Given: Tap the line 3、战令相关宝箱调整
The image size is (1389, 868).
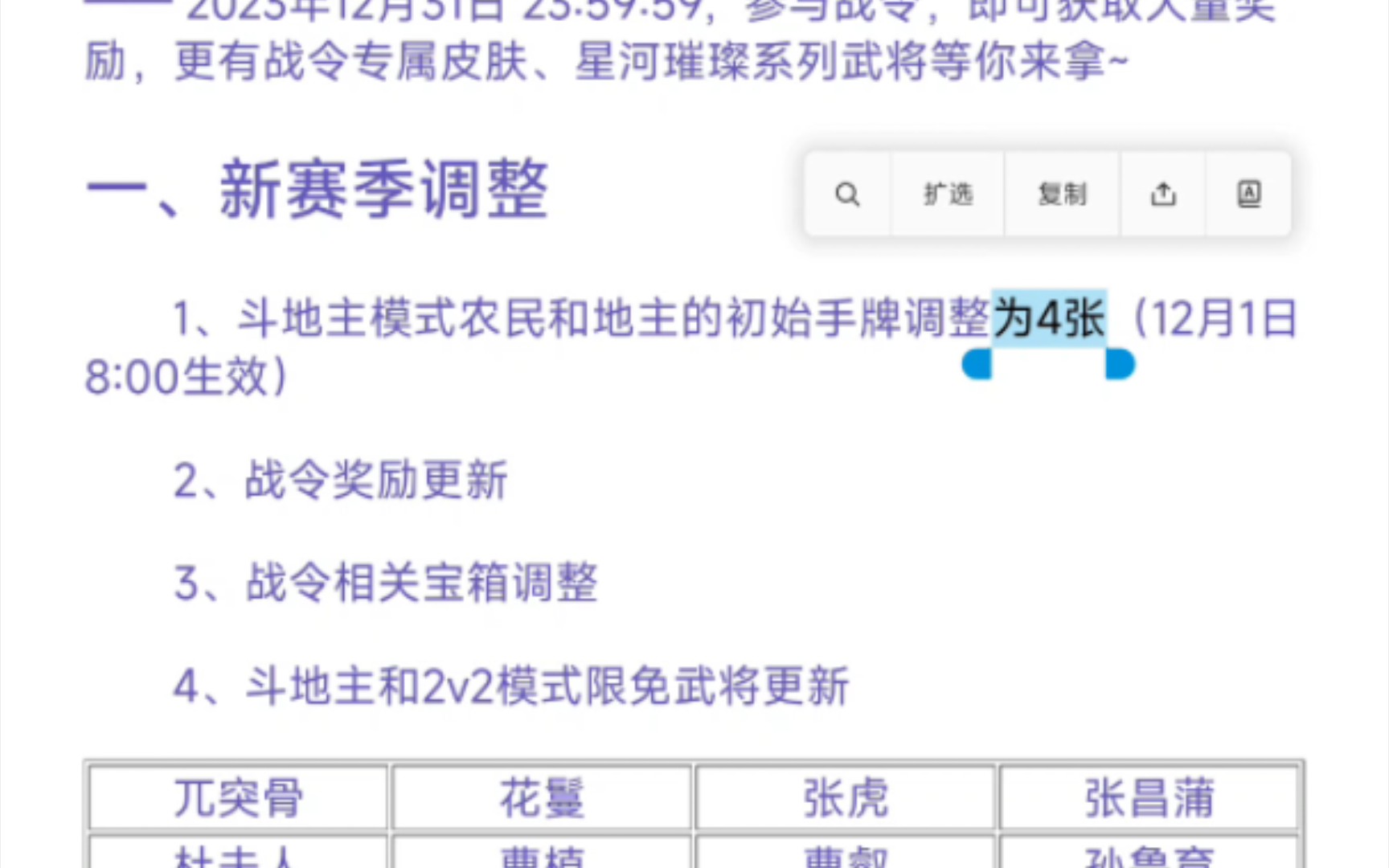Looking at the screenshot, I should coord(386,583).
